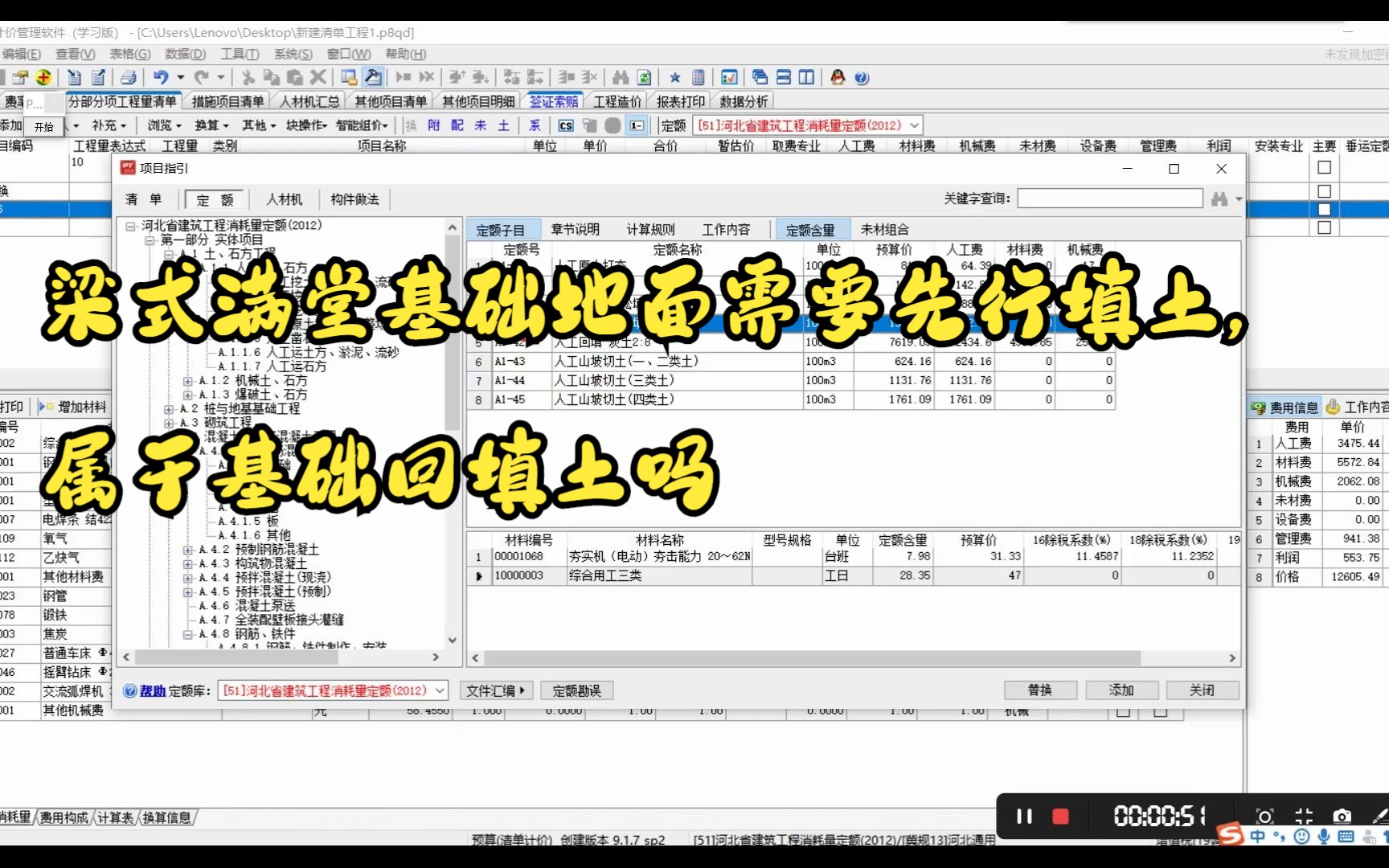Image resolution: width=1389 pixels, height=868 pixels.
Task: Click the 定额 table horizontal scrollbar
Action: click(853, 658)
